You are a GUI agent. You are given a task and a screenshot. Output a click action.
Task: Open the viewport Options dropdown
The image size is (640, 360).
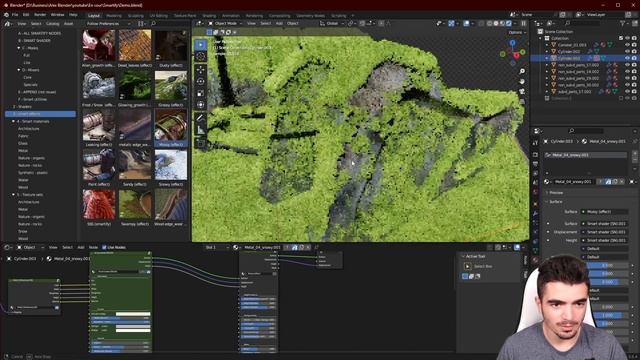coord(516,32)
